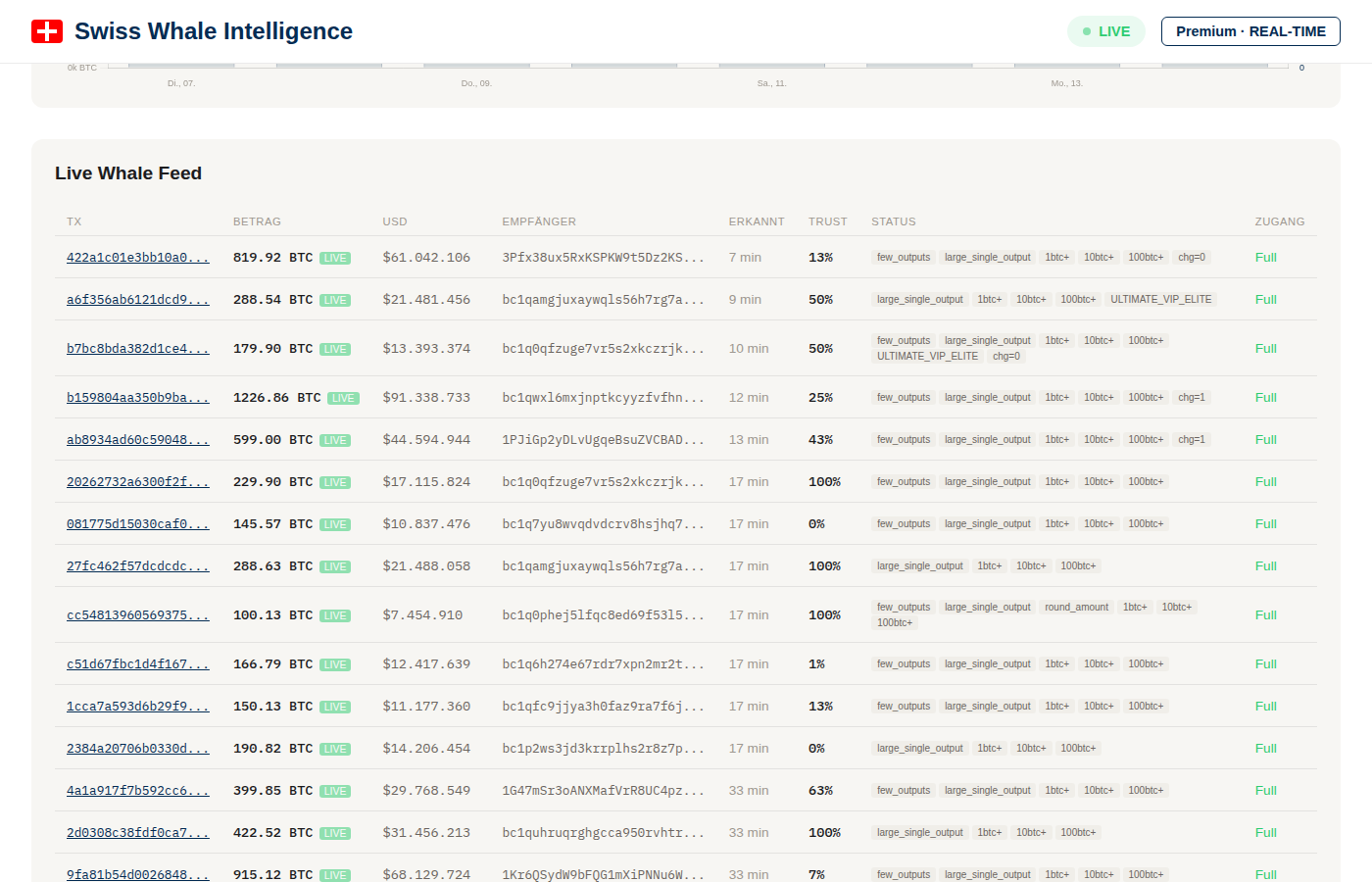Open transaction 2d0308c38fdf0ca7 link
This screenshot has width=1372, height=882.
tap(137, 833)
